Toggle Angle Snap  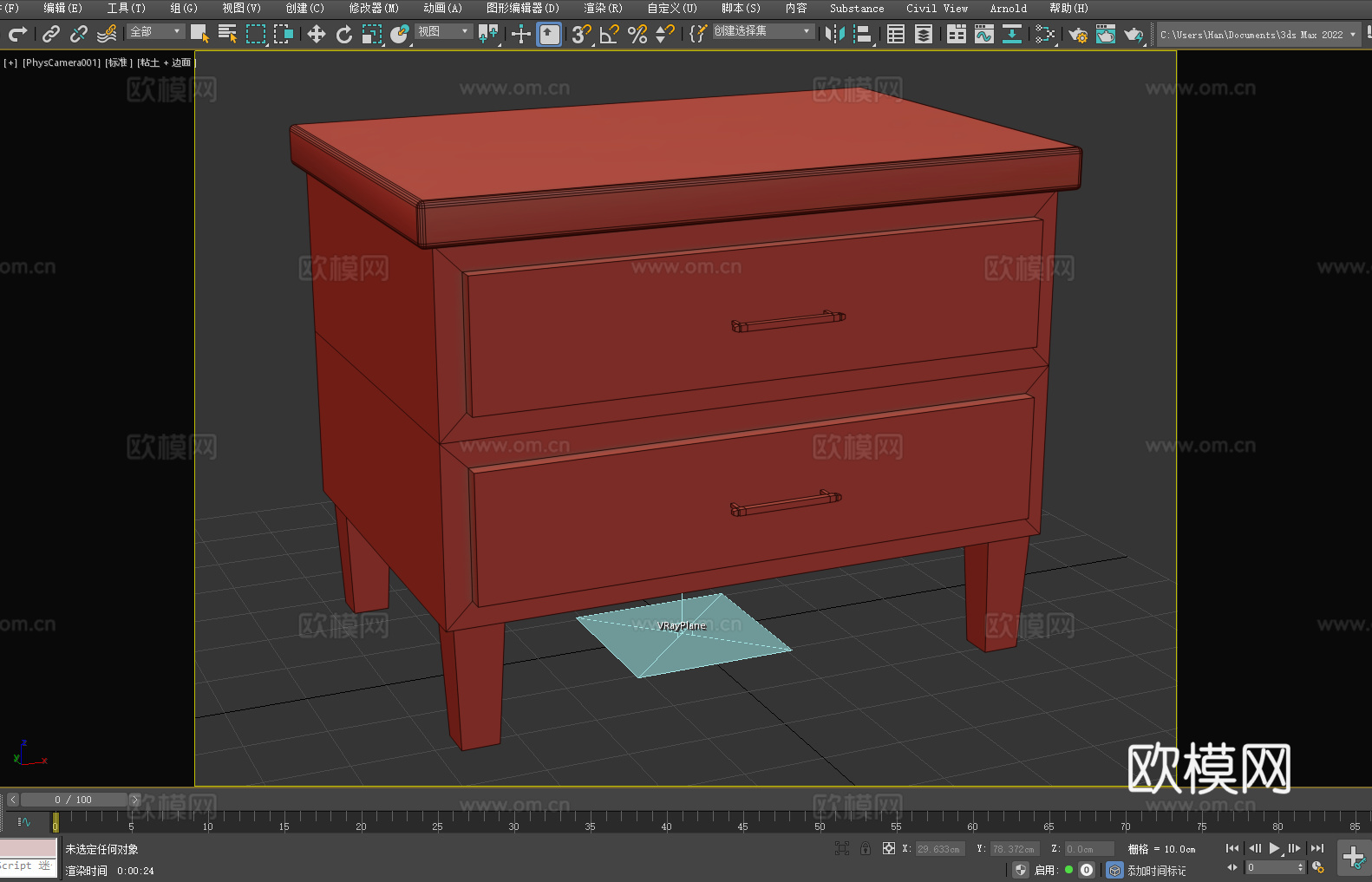click(x=609, y=34)
